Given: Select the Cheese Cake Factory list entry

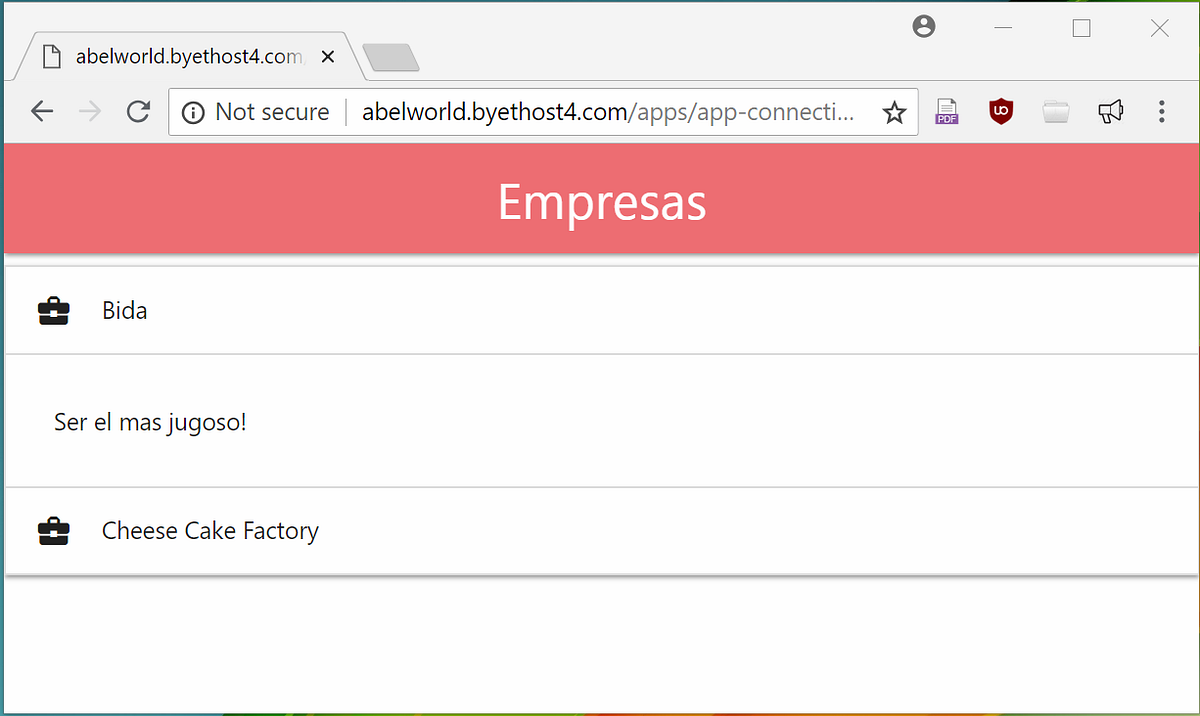Looking at the screenshot, I should (210, 531).
